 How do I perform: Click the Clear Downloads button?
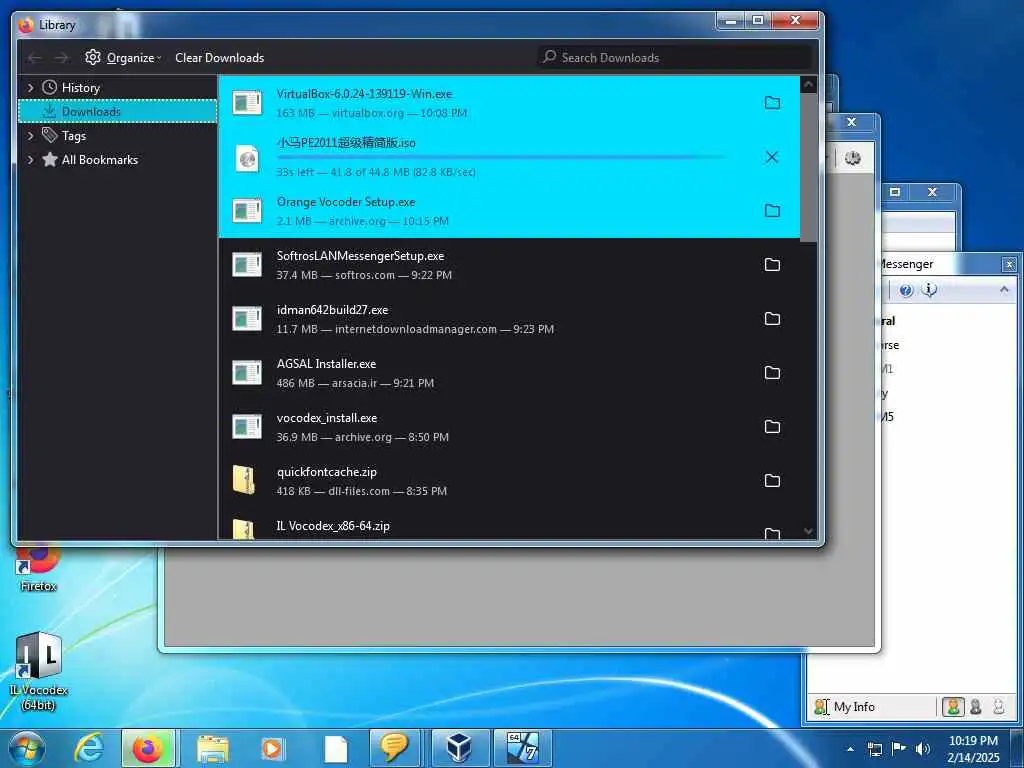(x=219, y=58)
